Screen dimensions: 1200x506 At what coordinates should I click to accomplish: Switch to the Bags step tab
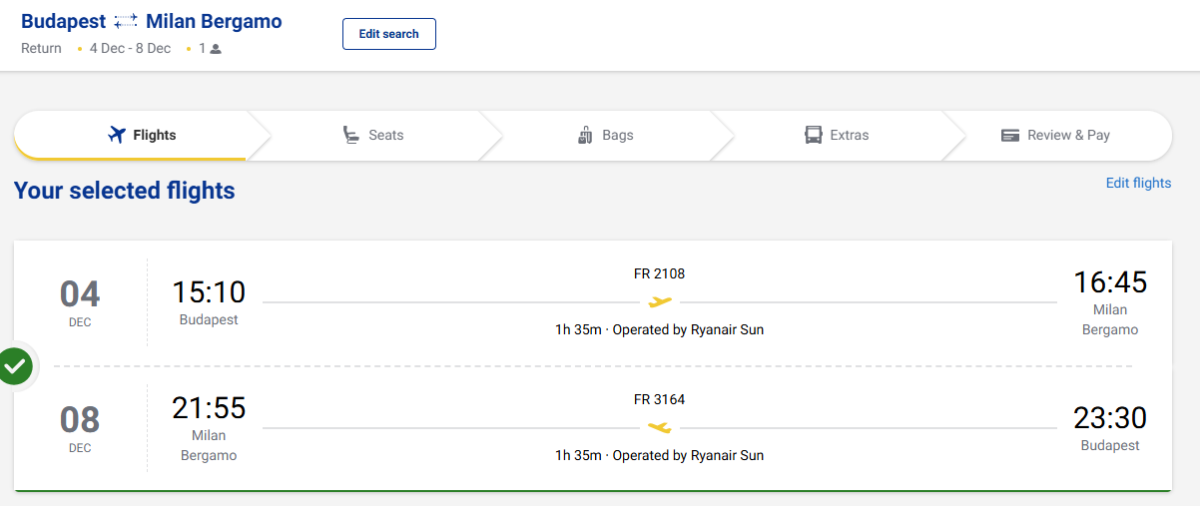click(606, 135)
